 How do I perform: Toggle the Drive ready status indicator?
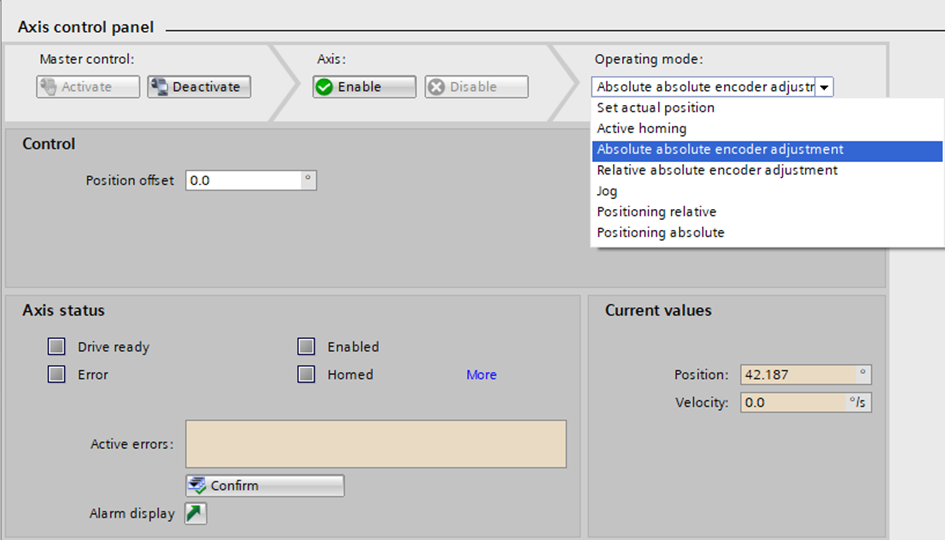(57, 347)
